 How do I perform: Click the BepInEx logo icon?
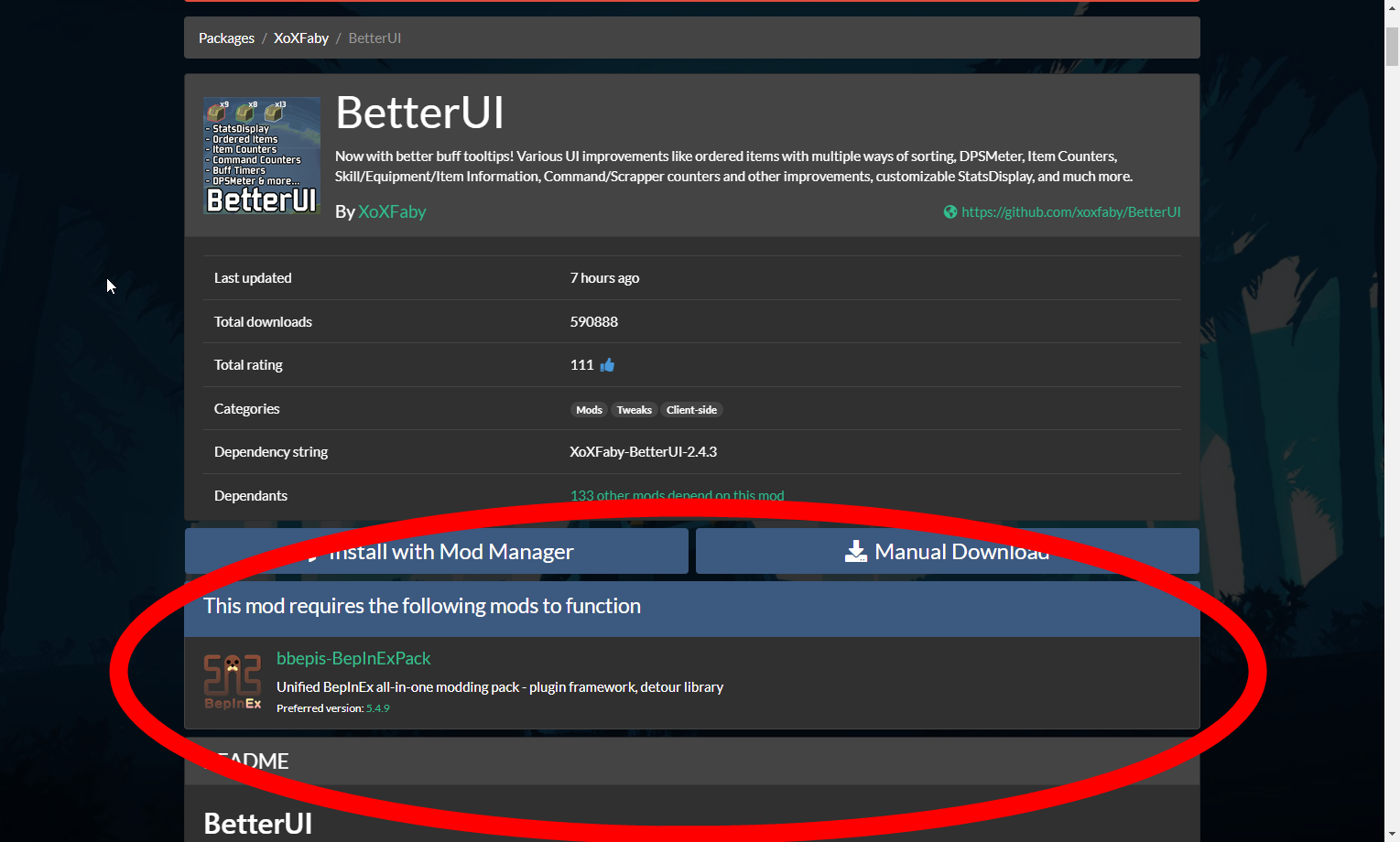click(233, 681)
